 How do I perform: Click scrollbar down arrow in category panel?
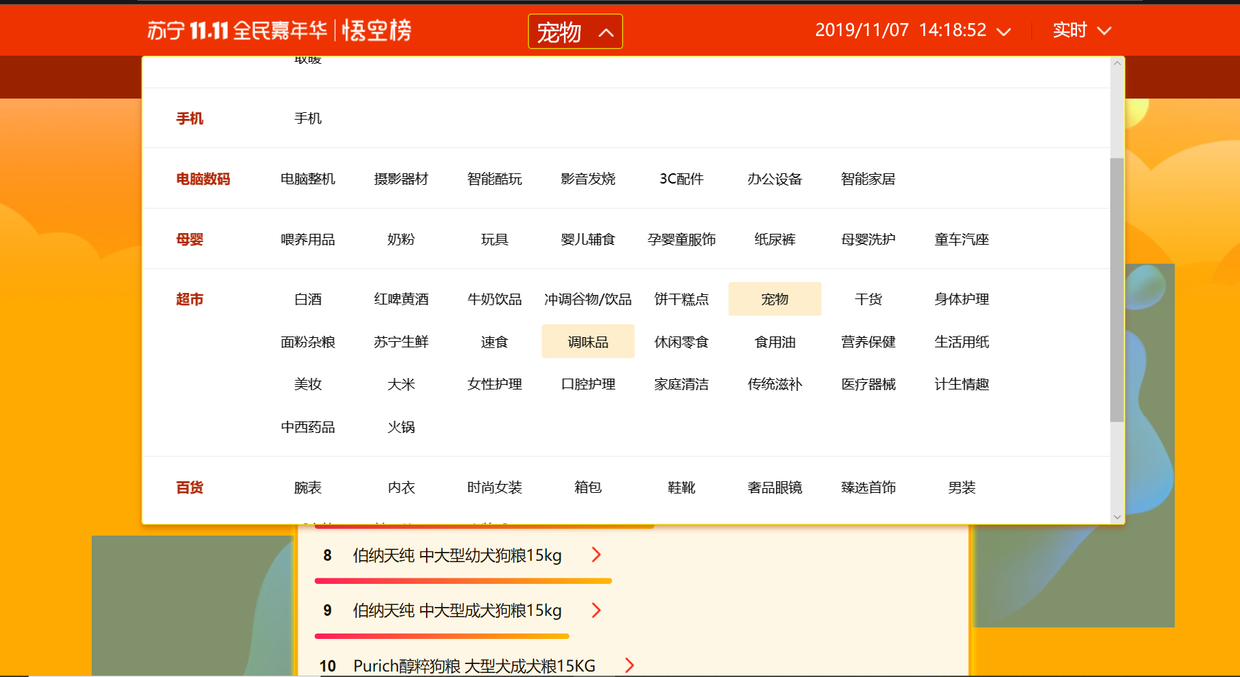1117,516
